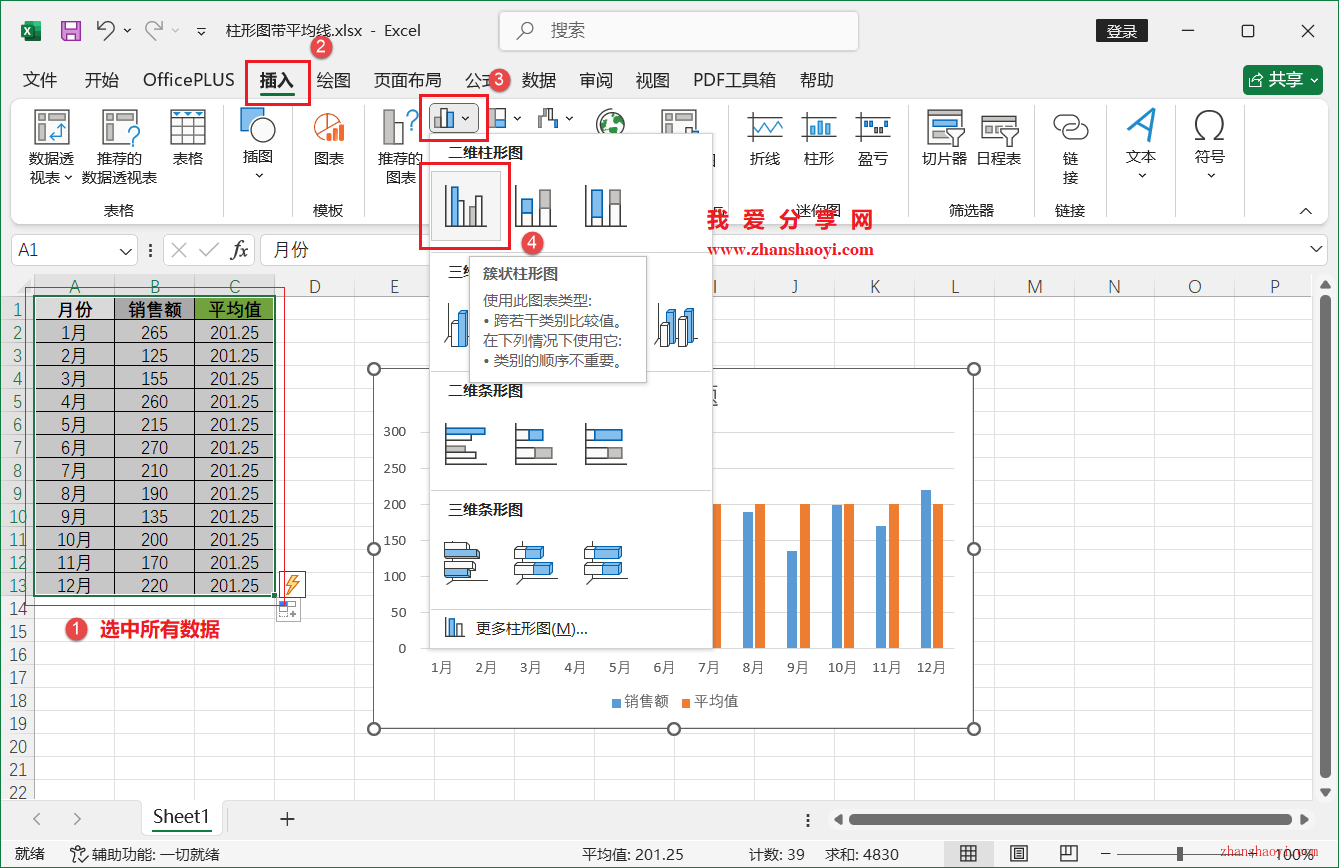
Task: Select the 2D clustered bar chart icon
Action: click(x=465, y=444)
